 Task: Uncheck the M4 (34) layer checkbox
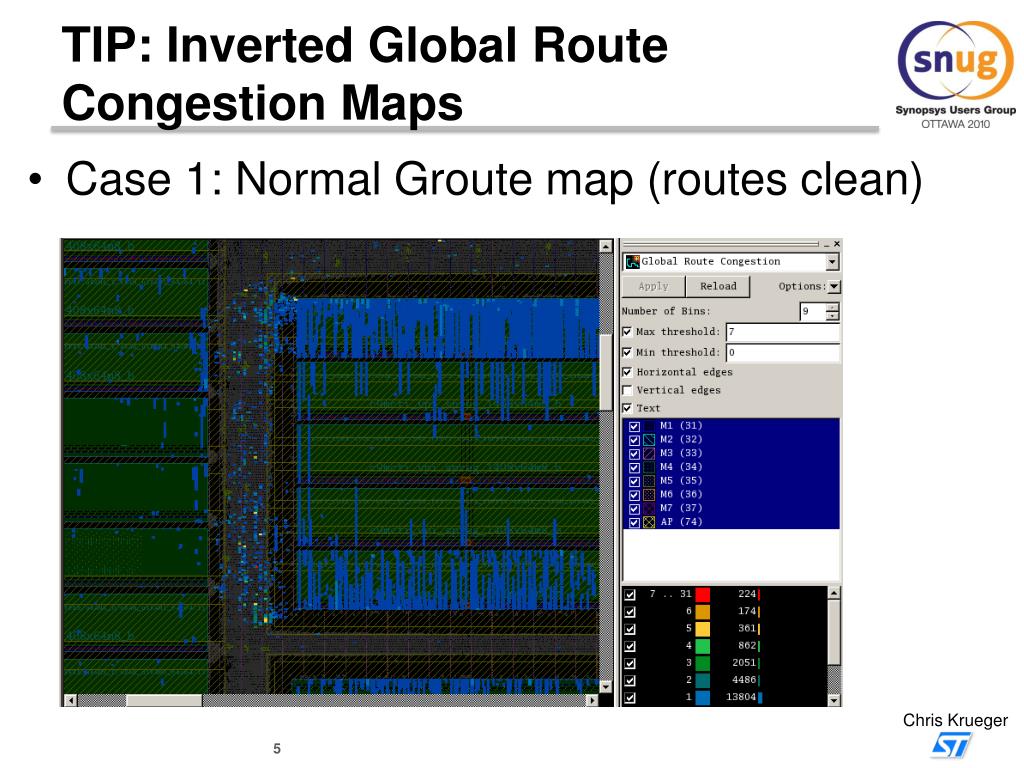pyautogui.click(x=634, y=467)
